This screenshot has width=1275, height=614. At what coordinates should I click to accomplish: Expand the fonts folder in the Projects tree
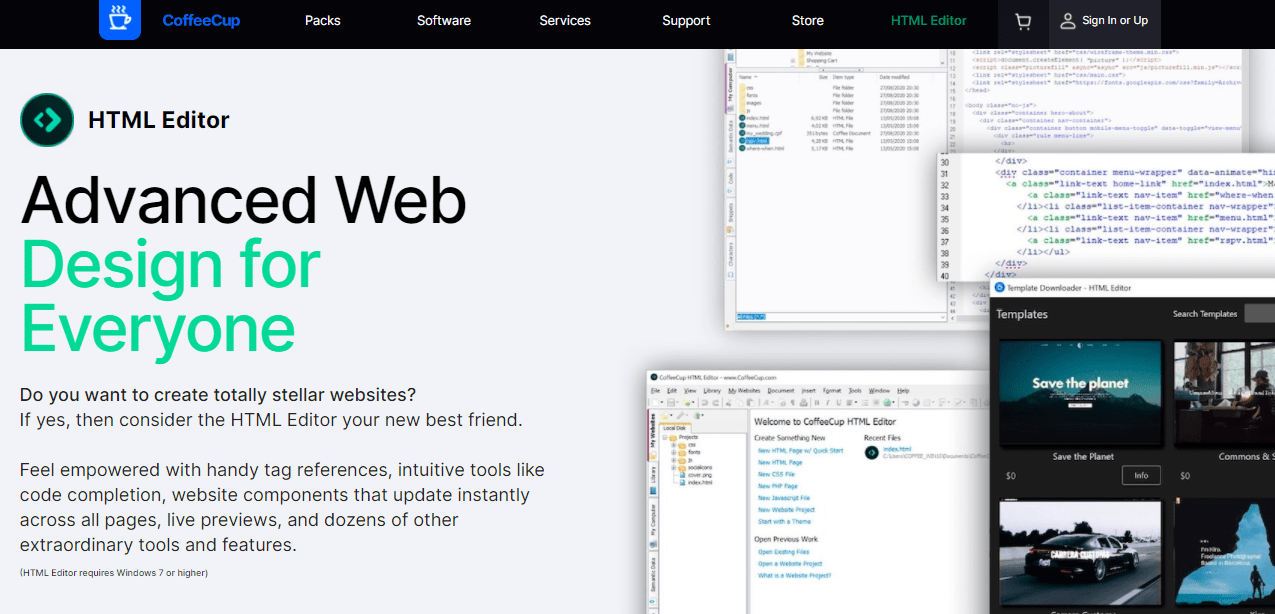(x=673, y=453)
